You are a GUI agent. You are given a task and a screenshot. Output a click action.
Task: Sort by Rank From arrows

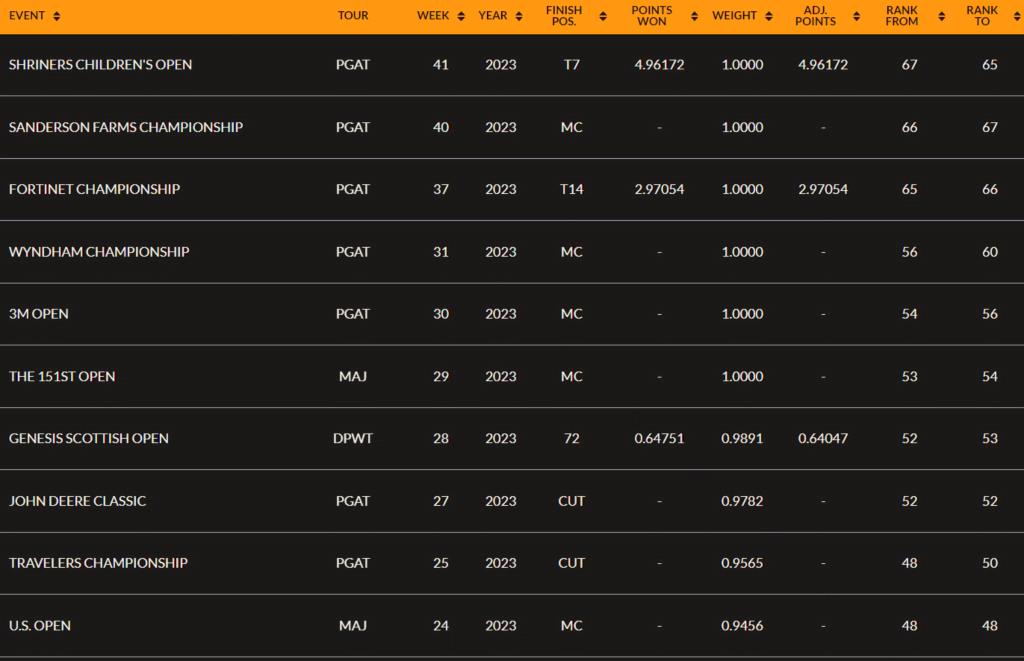(941, 16)
